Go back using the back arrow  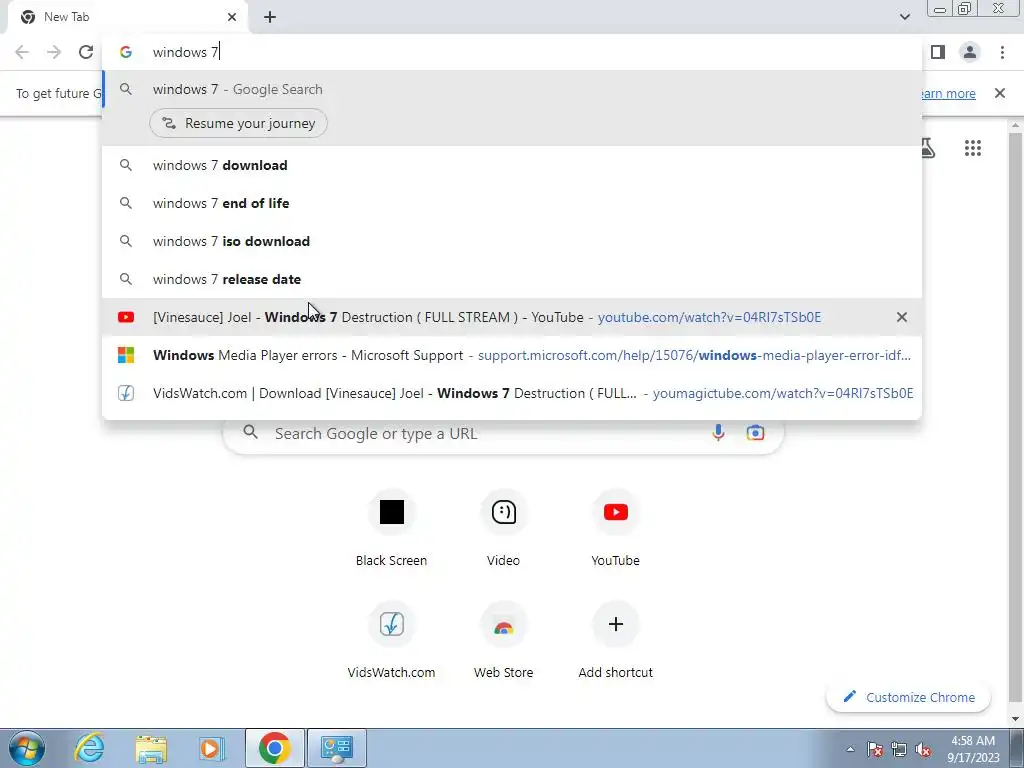pyautogui.click(x=22, y=52)
